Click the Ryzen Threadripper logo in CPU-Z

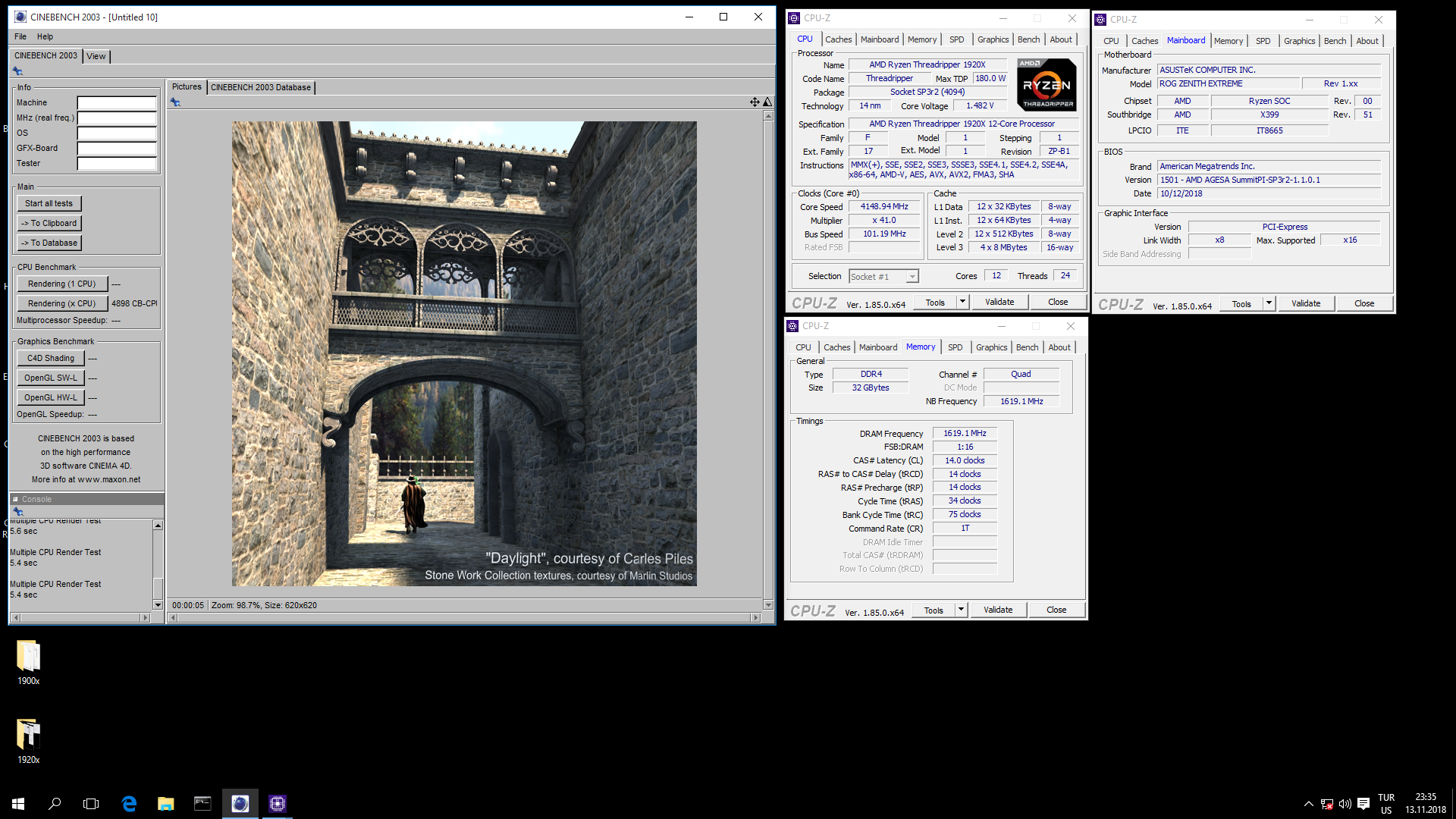click(x=1047, y=85)
